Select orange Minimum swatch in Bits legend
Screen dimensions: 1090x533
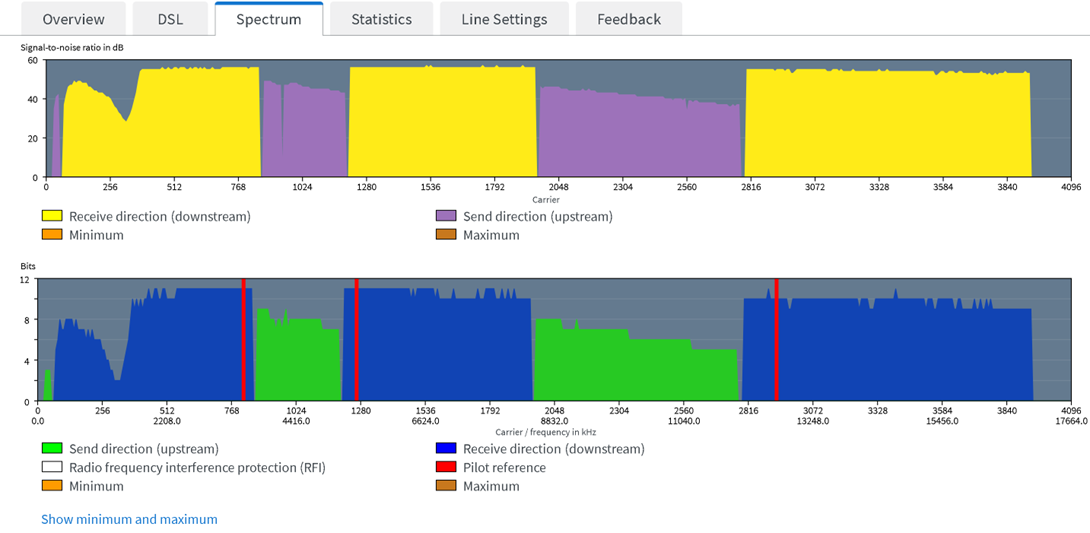52,486
